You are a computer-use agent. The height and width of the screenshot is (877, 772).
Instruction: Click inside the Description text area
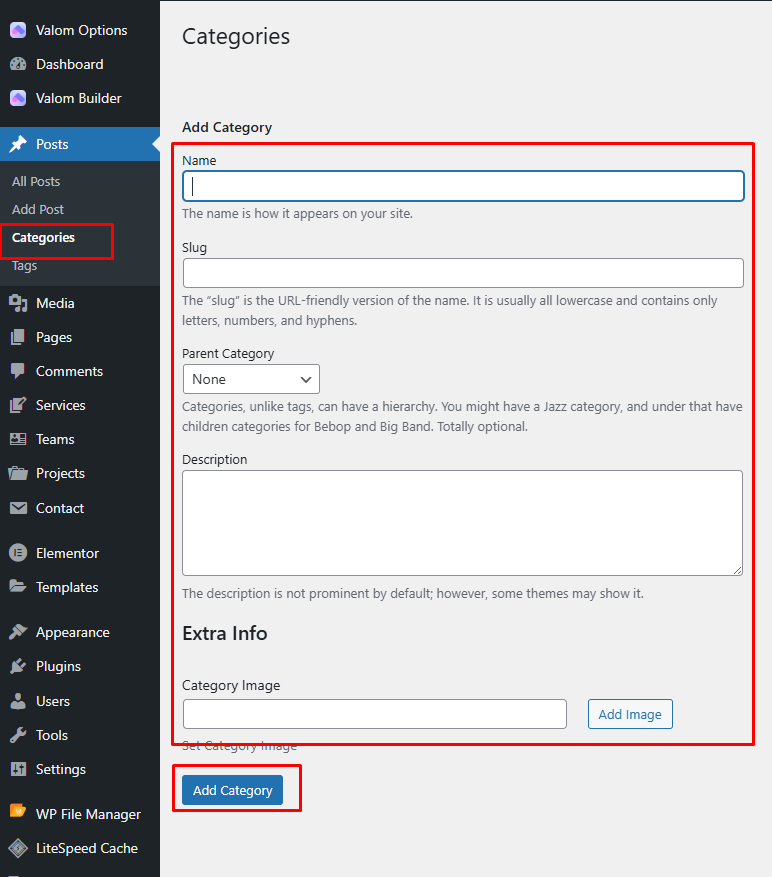click(462, 522)
